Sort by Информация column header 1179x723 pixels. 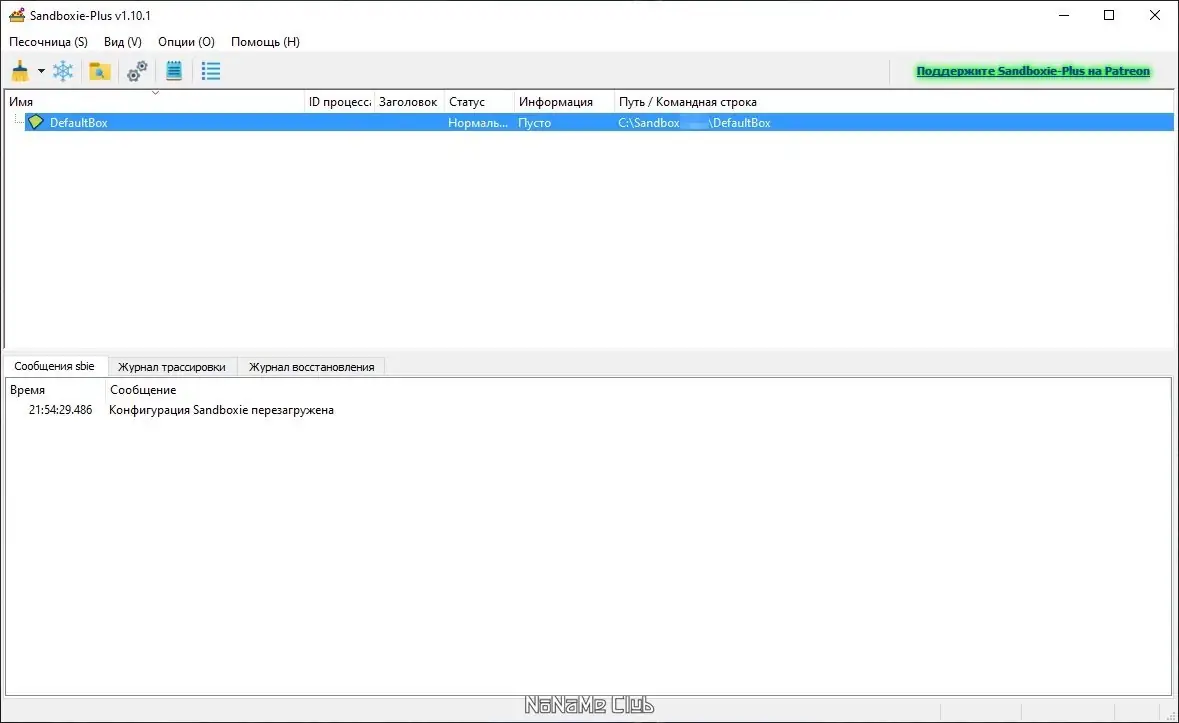tap(564, 101)
